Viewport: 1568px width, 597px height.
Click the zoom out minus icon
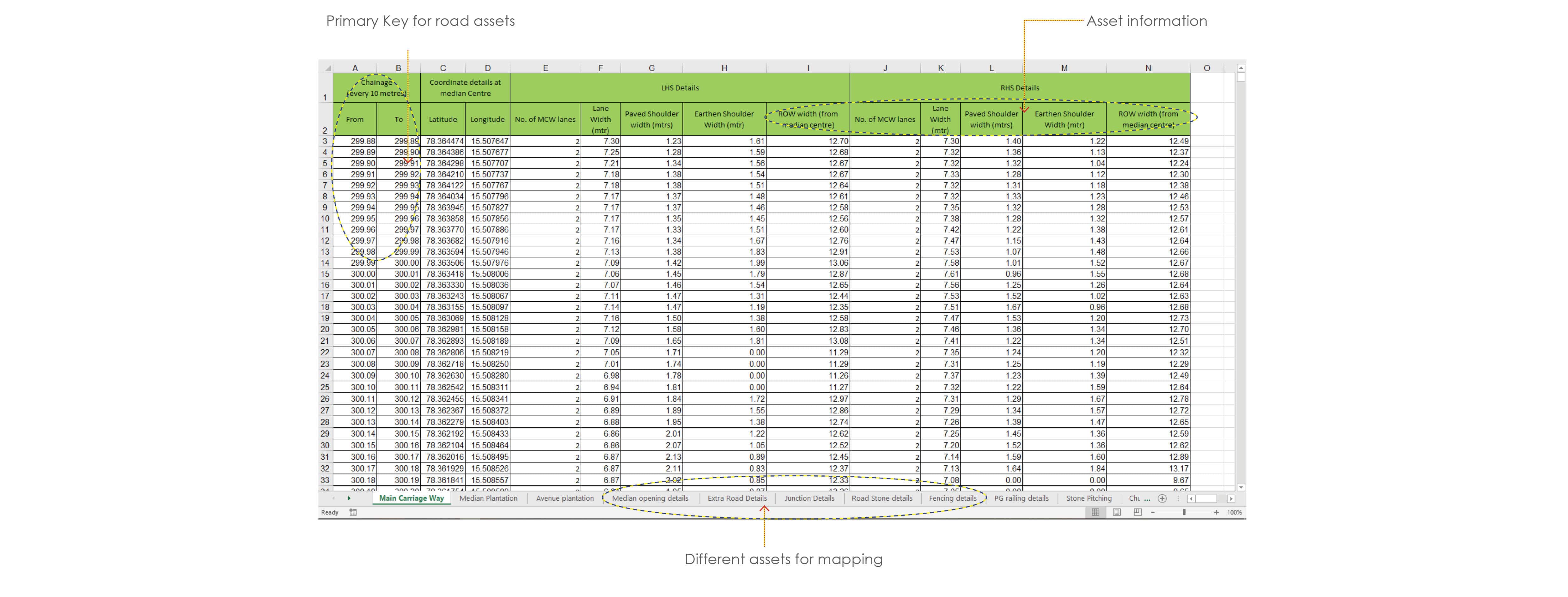pyautogui.click(x=1152, y=512)
